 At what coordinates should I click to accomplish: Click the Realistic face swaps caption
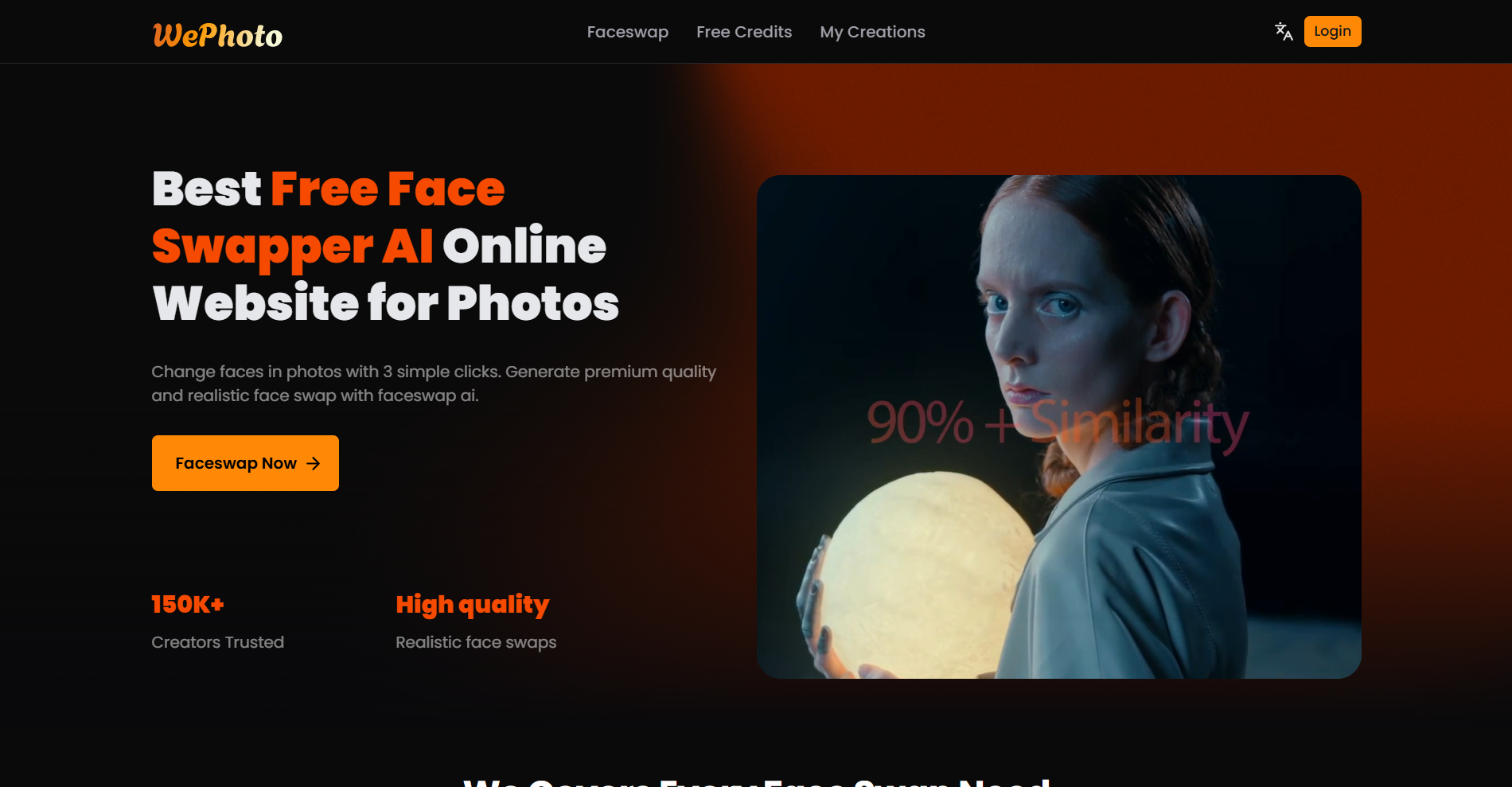point(476,642)
